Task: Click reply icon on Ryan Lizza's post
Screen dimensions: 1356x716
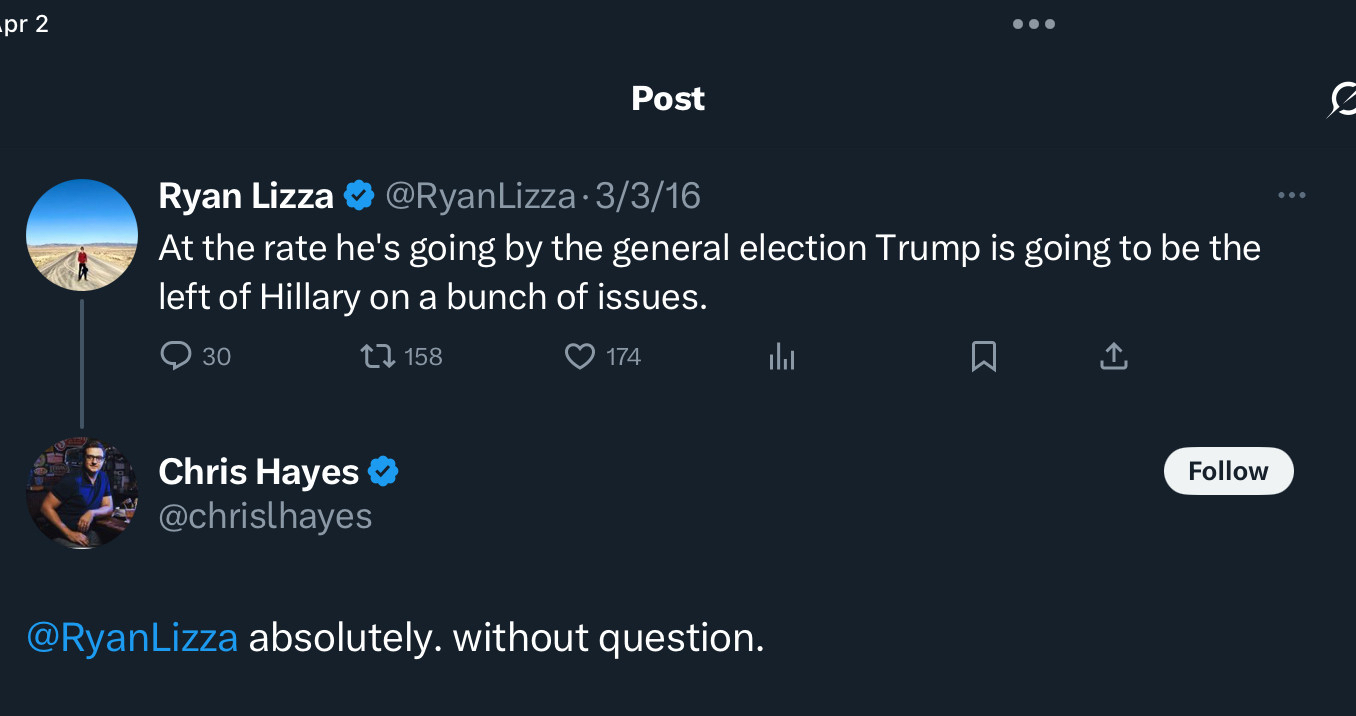Action: tap(176, 357)
